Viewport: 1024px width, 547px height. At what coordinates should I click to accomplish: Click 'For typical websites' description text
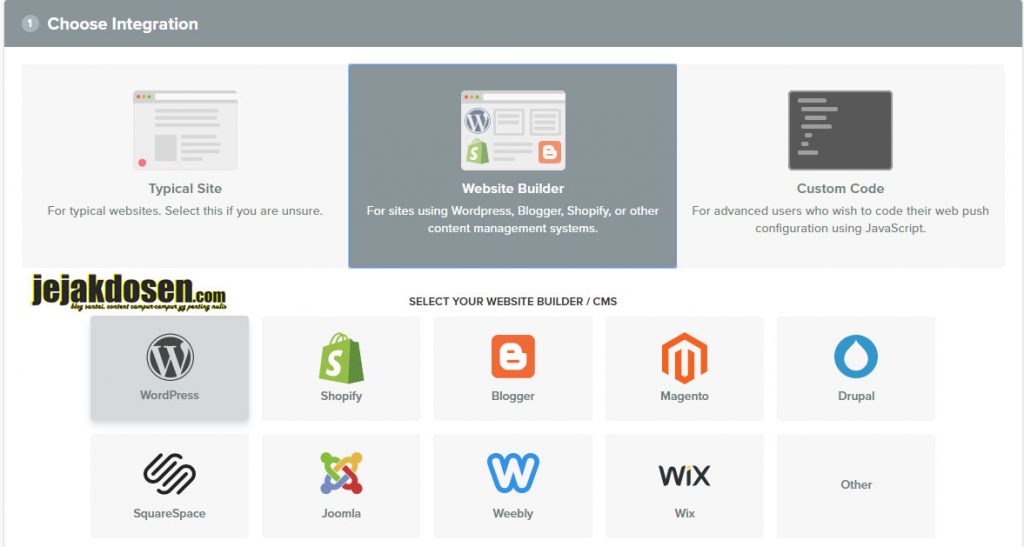click(x=185, y=211)
